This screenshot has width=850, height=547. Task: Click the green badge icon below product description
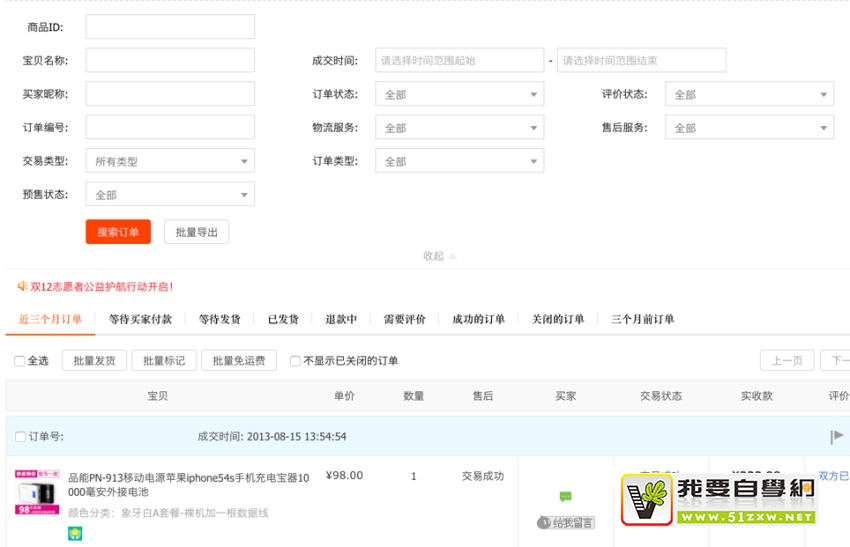75,534
